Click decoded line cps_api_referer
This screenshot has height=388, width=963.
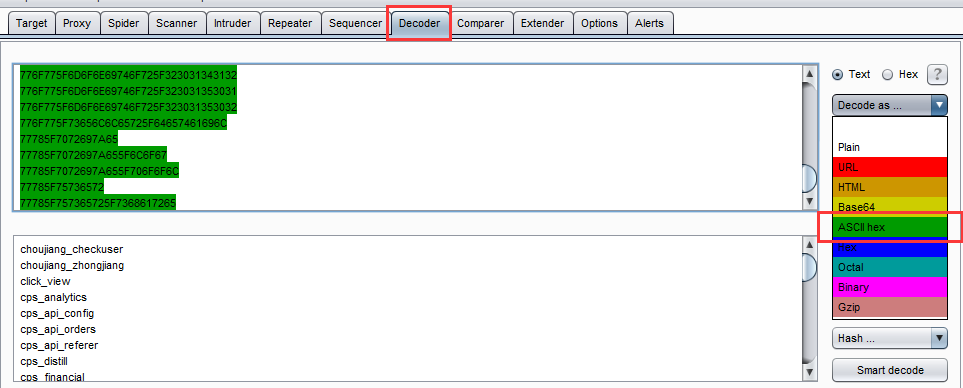[59, 345]
